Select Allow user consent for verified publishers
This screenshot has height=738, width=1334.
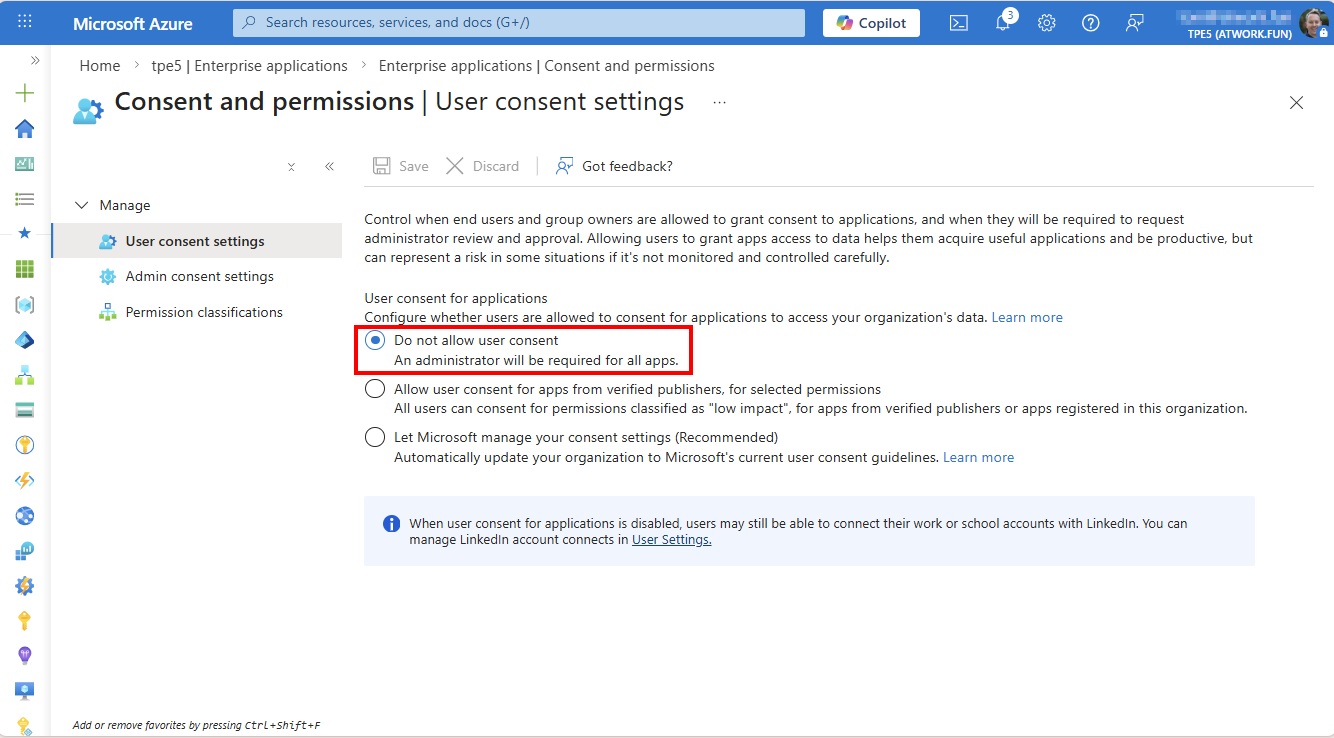(x=375, y=389)
